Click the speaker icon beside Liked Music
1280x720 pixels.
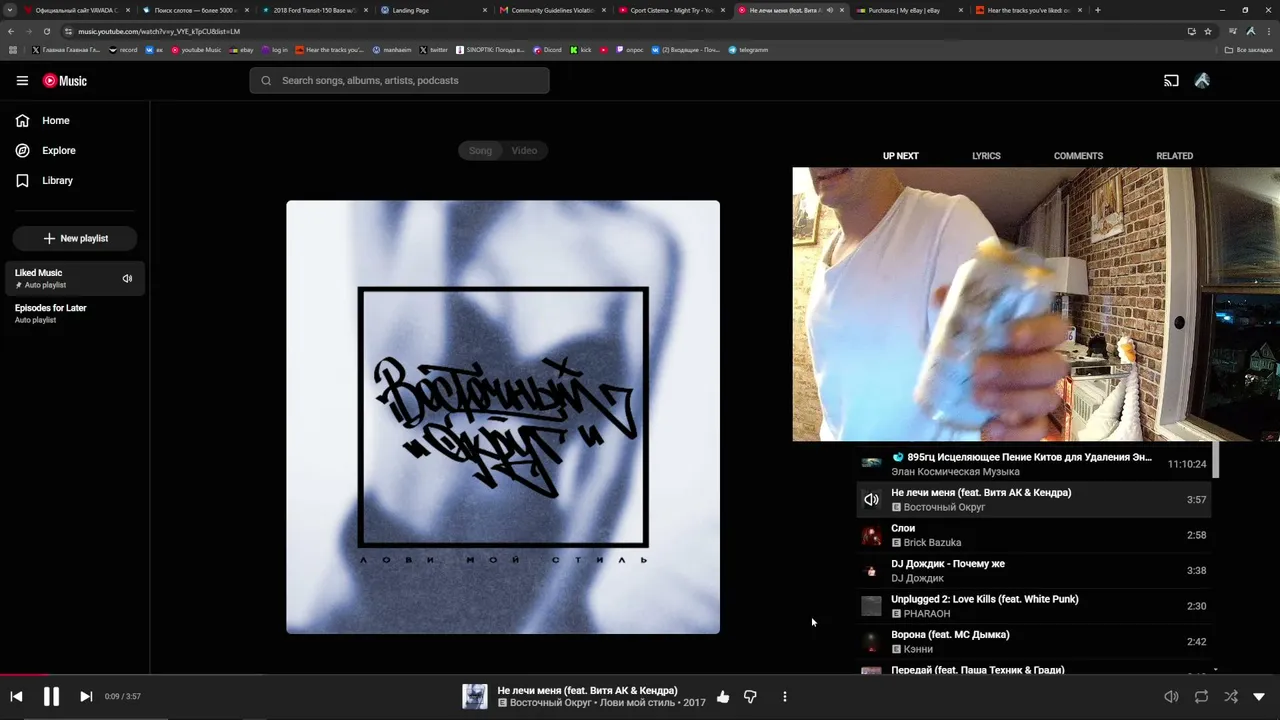(x=127, y=279)
